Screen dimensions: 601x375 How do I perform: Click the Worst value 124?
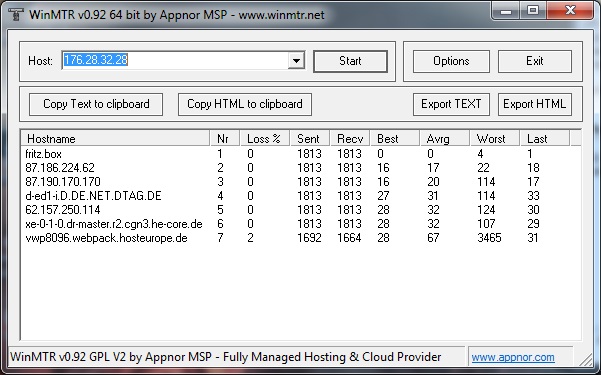[x=486, y=210]
